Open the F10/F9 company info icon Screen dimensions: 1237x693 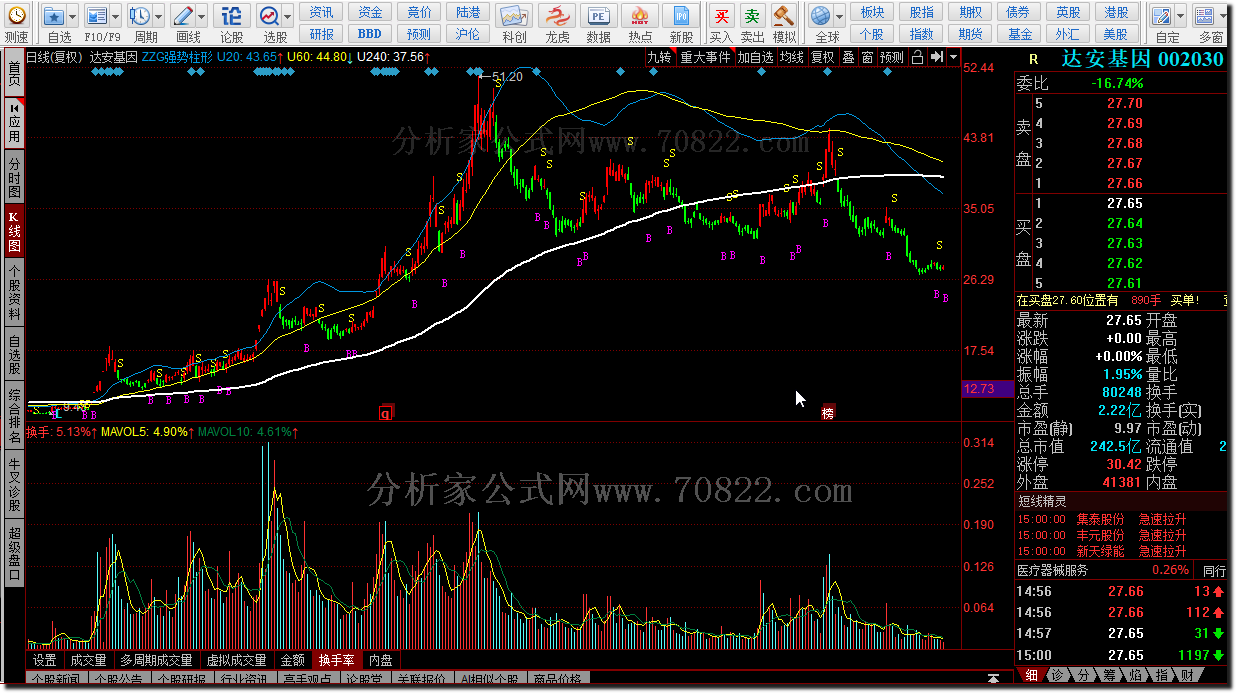(96, 16)
